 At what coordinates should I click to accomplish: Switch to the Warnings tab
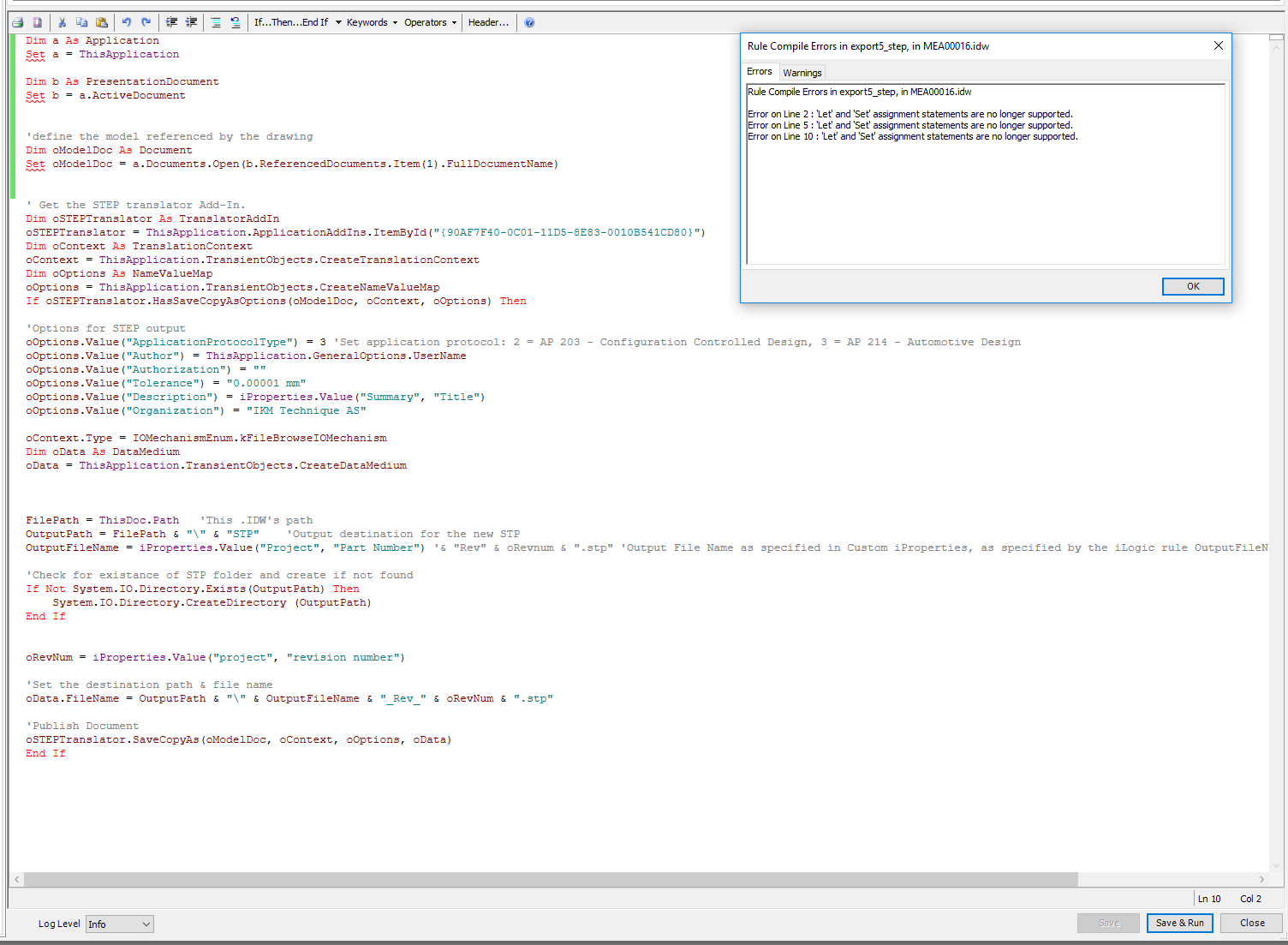pos(802,73)
